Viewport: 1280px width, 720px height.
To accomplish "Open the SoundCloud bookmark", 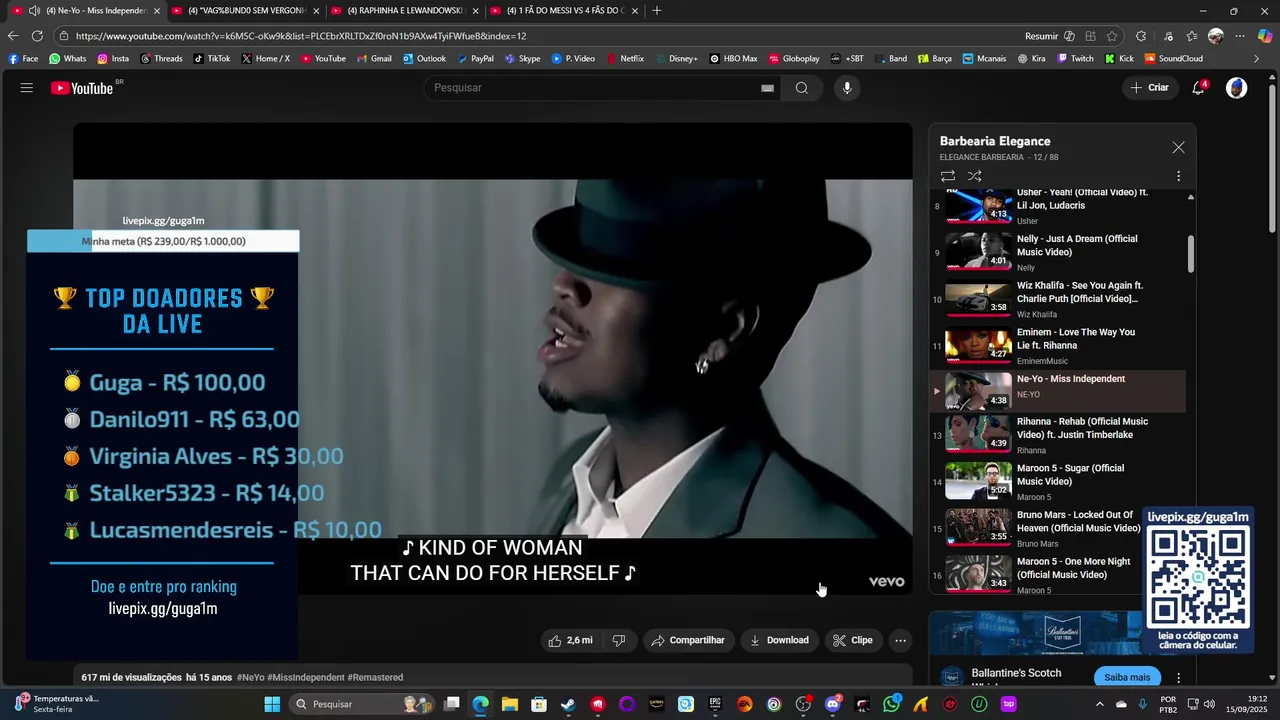I will pos(1173,59).
